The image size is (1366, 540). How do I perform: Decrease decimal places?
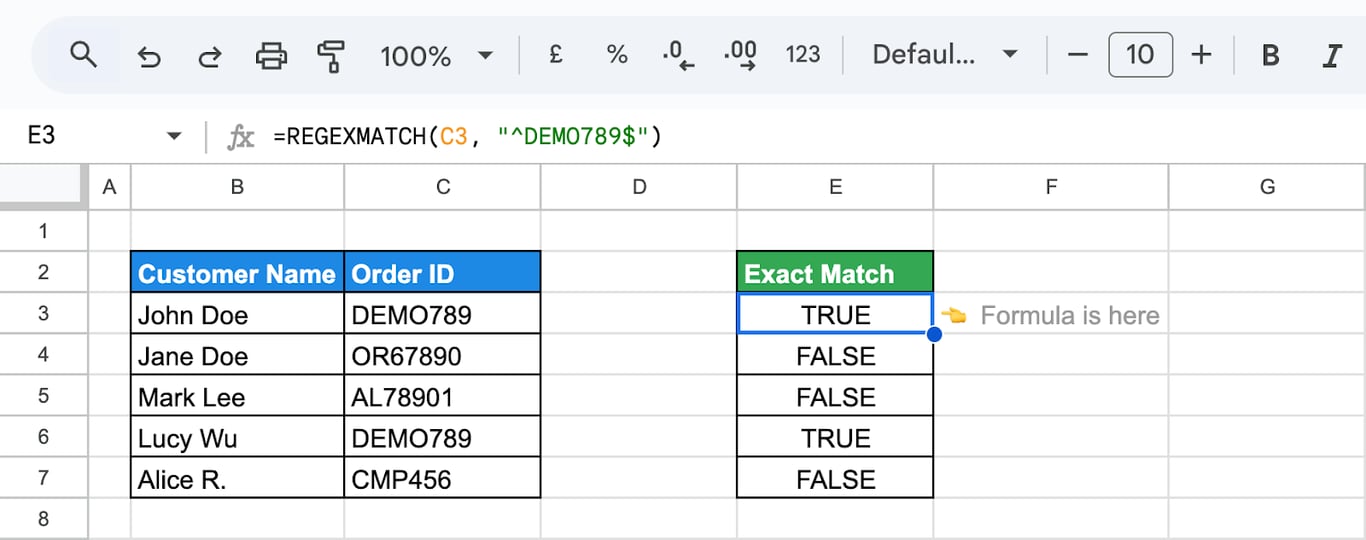[679, 55]
